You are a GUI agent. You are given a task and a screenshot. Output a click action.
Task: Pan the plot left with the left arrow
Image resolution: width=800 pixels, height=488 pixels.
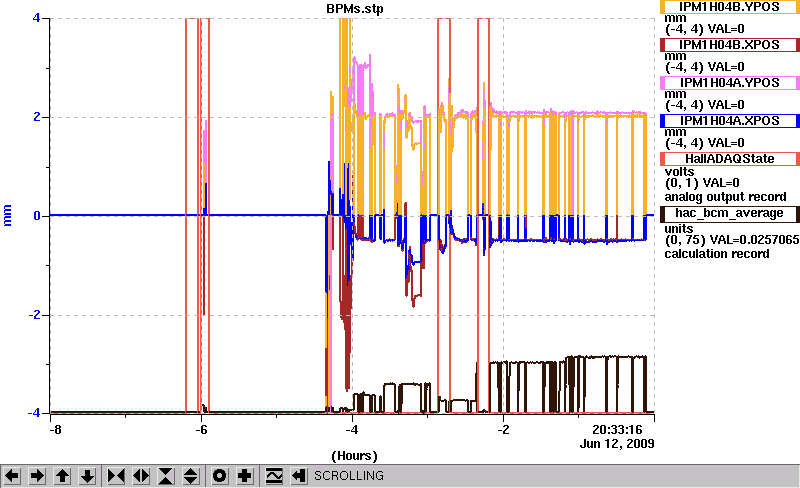tap(12, 476)
